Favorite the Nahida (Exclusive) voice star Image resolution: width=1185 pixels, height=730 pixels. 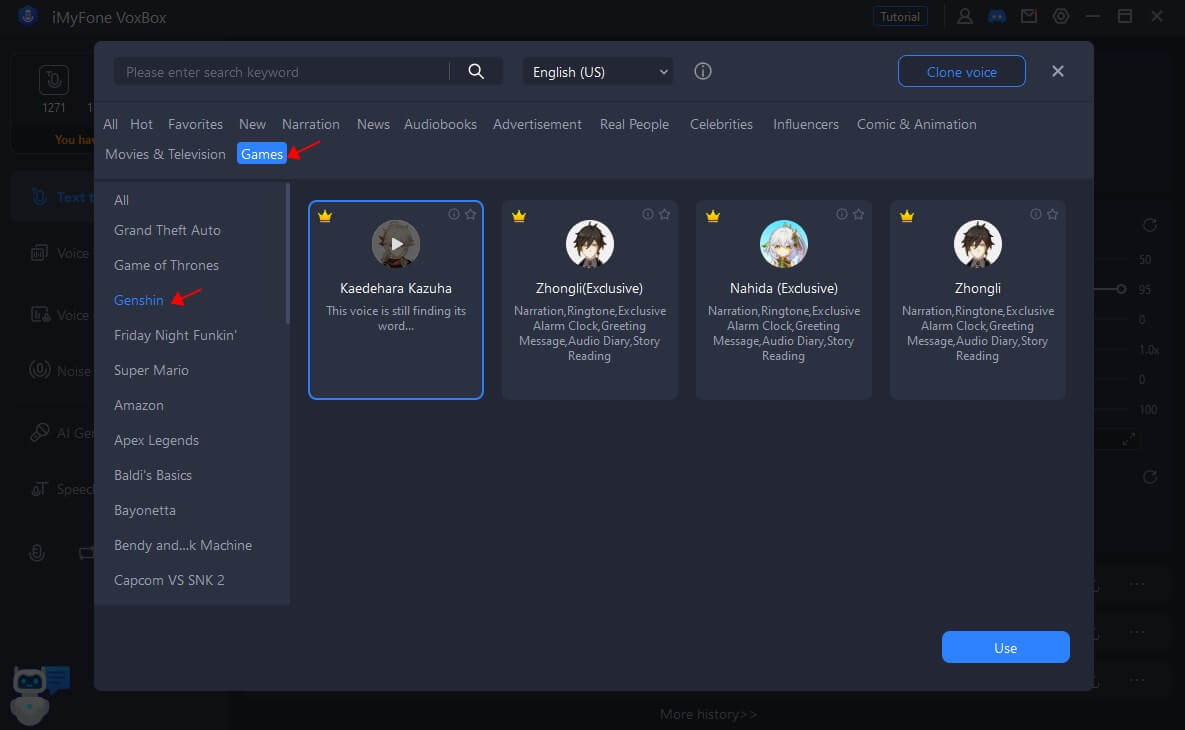pos(859,215)
